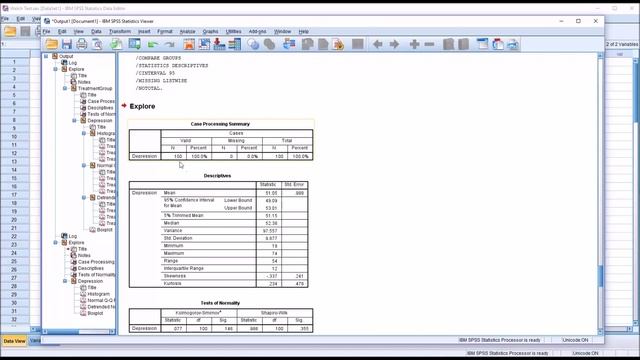Collapse the second Explore node in the outline
This screenshot has width=640, height=360.
pos(56,242)
